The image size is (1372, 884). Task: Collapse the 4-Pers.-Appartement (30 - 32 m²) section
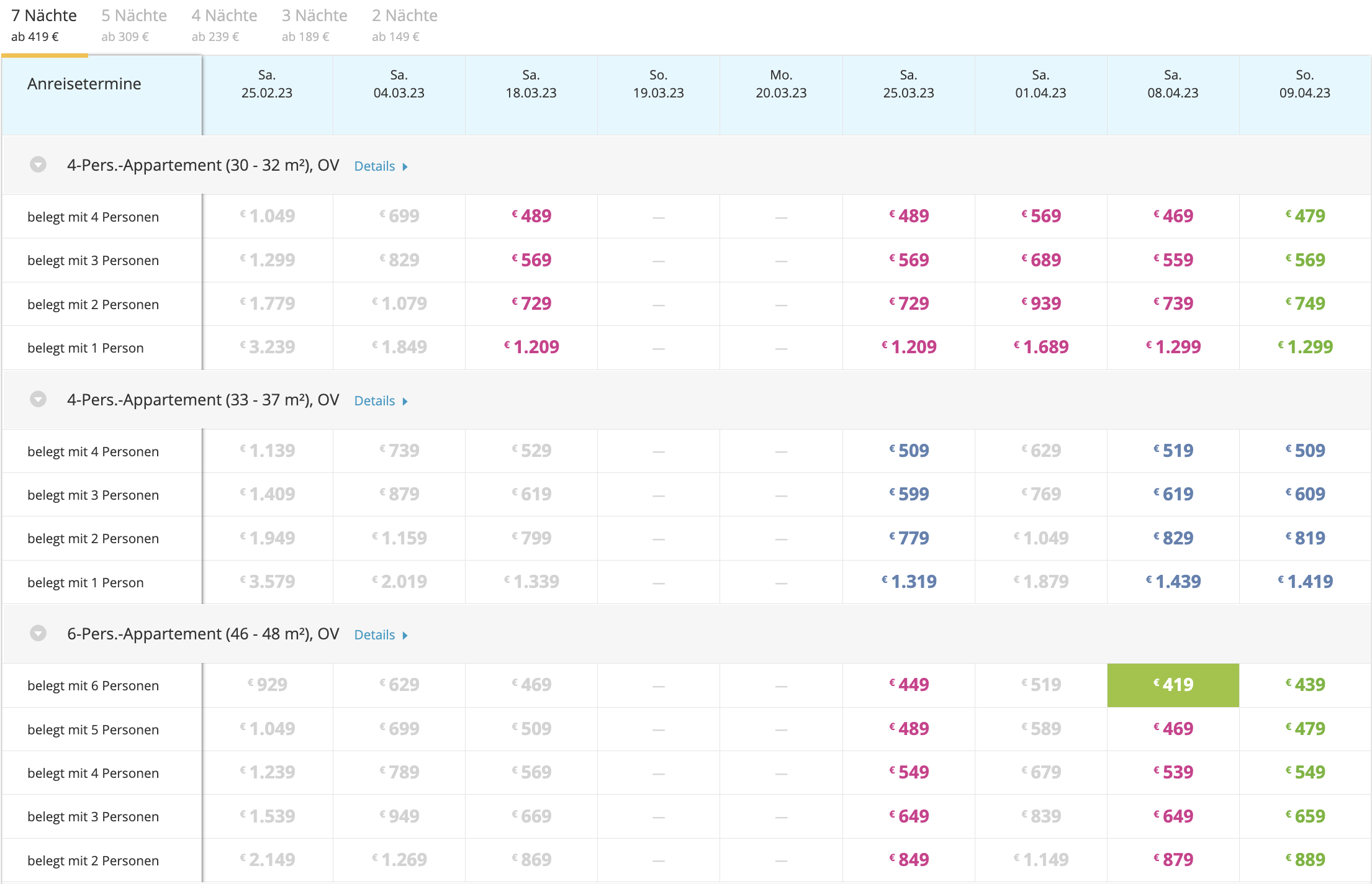(x=38, y=165)
